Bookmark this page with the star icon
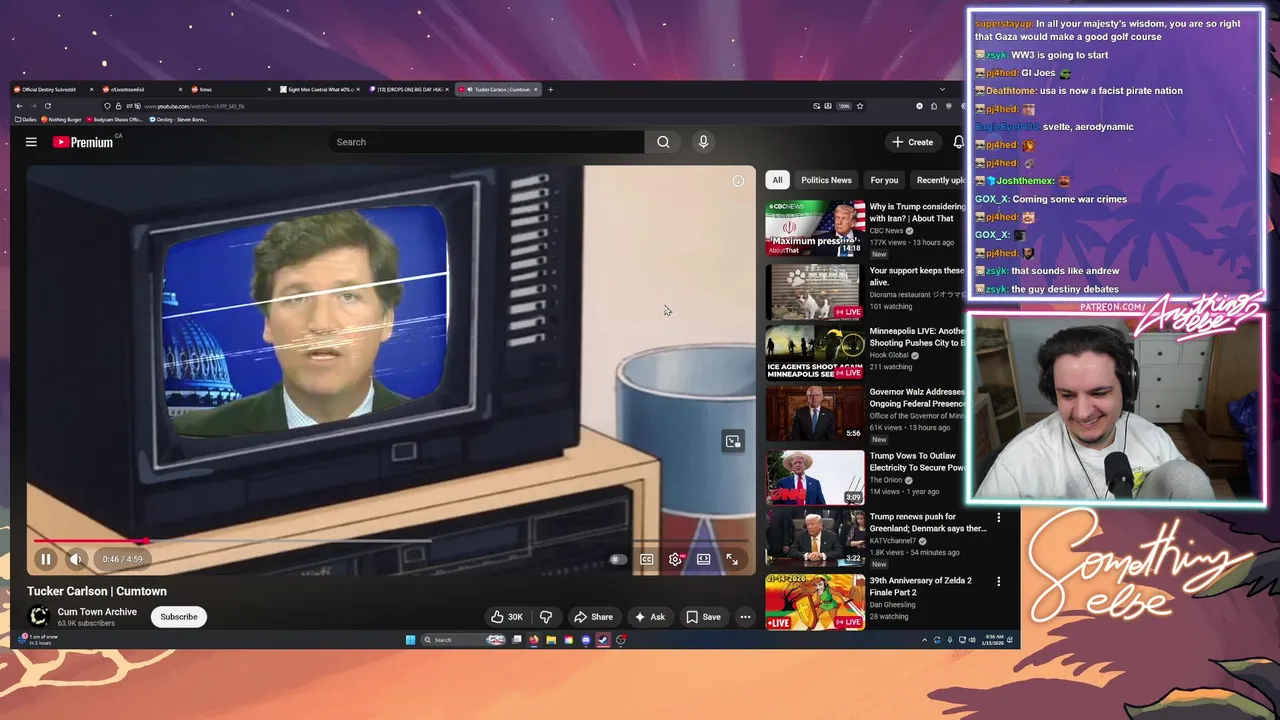The height and width of the screenshot is (720, 1280). click(x=859, y=106)
